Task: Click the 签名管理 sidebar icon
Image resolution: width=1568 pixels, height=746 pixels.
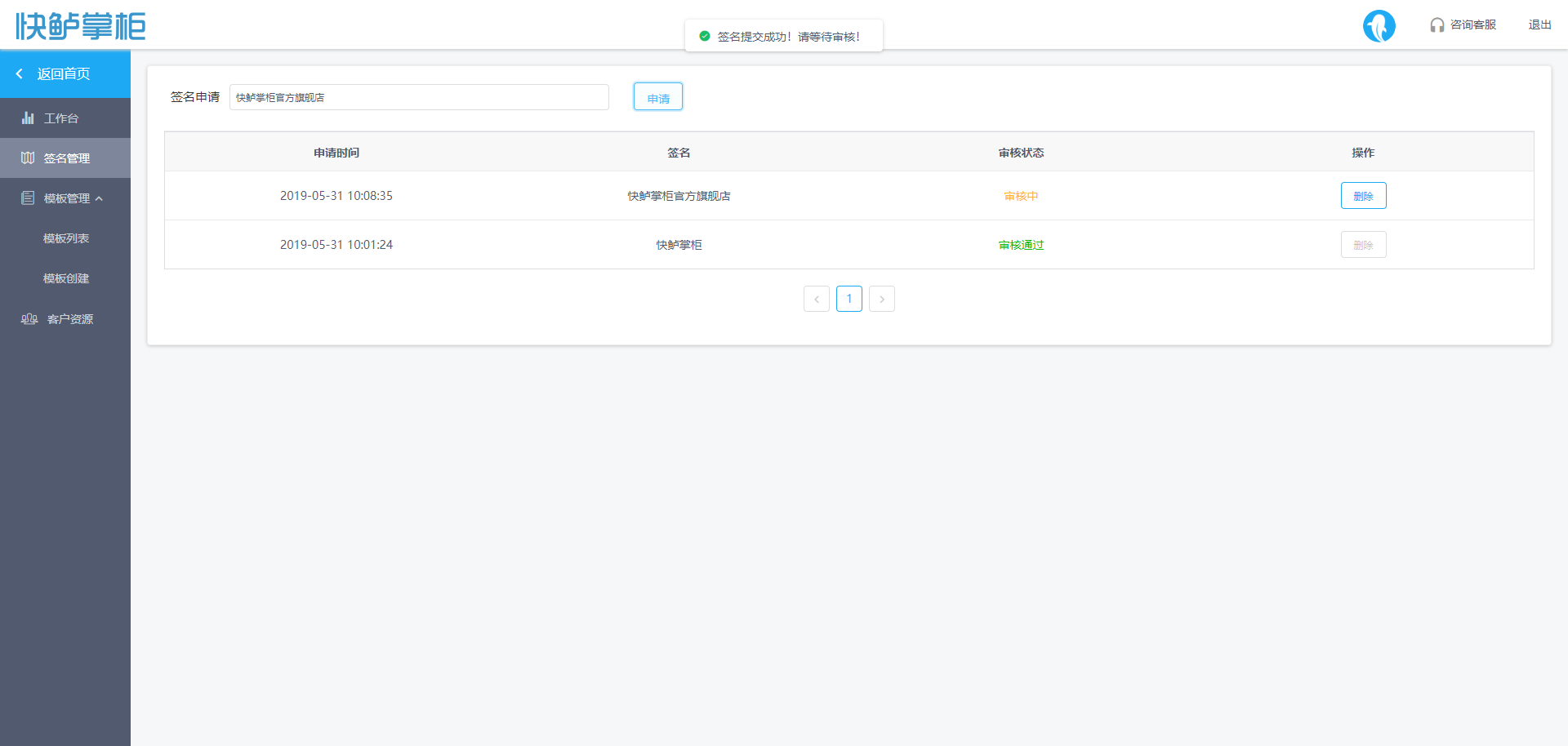Action: point(28,158)
